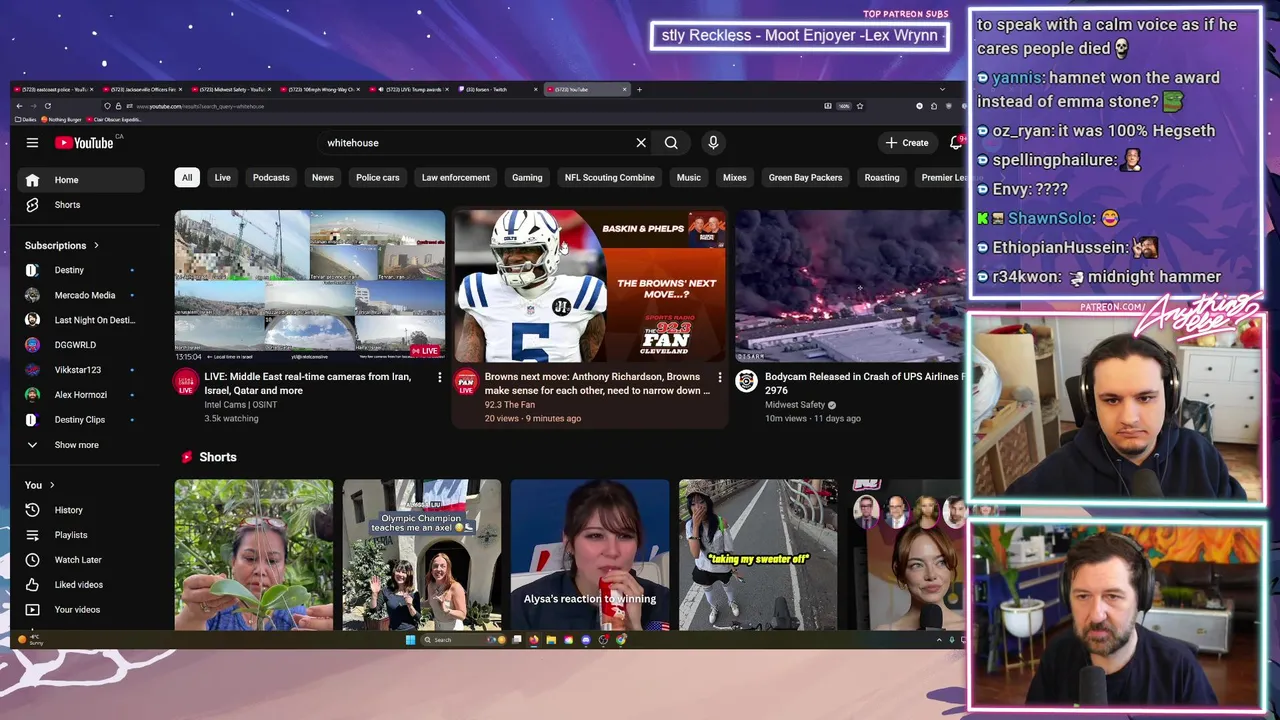
Task: Select the Green Bay Packers chip
Action: click(x=805, y=177)
